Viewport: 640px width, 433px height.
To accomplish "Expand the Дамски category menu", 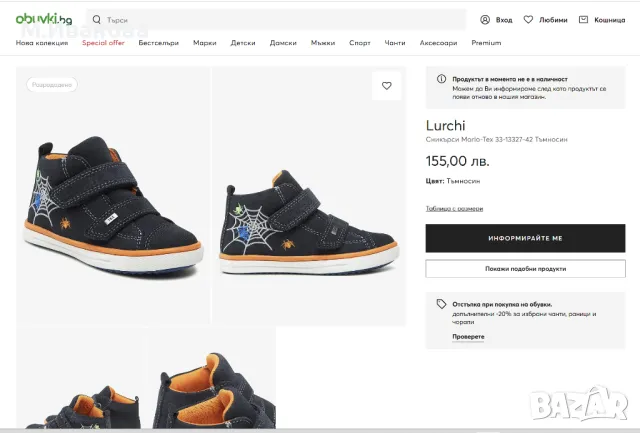I will click(283, 43).
